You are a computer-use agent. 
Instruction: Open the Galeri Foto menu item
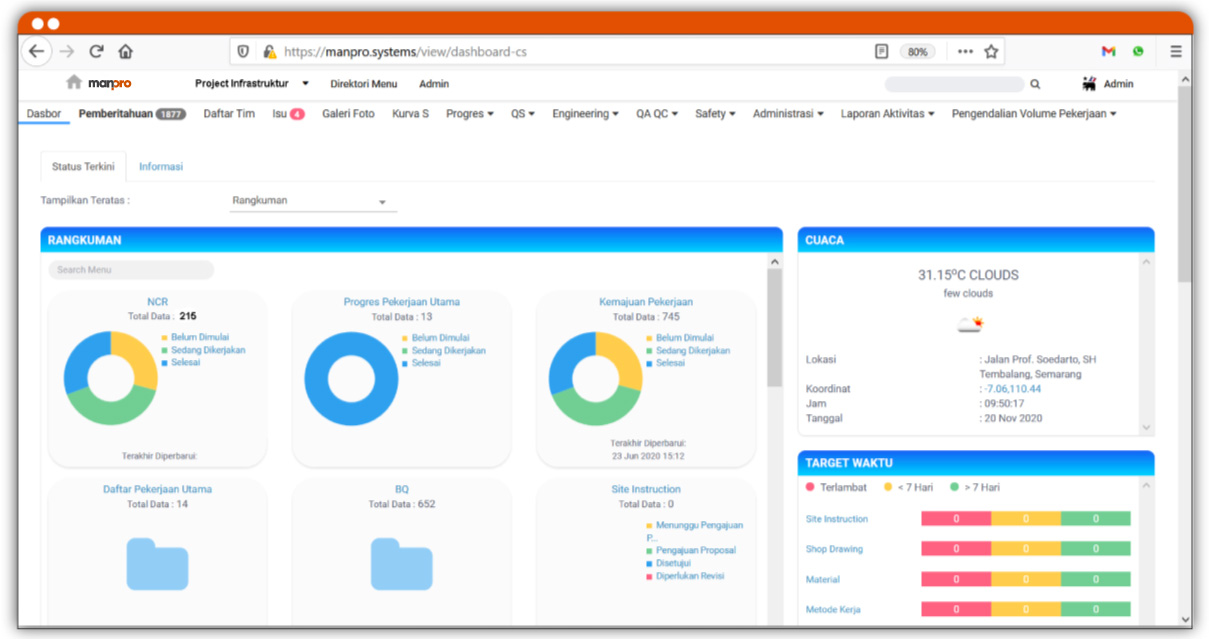pos(348,114)
